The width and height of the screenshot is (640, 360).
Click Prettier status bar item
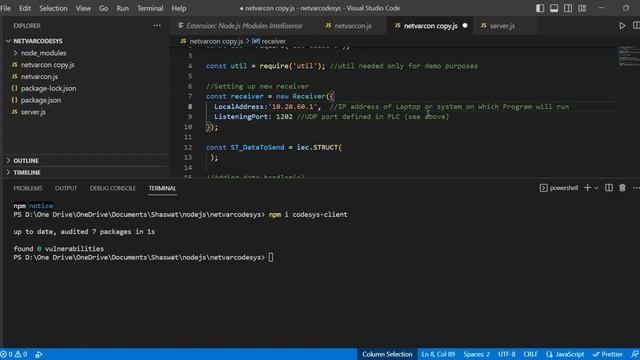[x=607, y=354]
